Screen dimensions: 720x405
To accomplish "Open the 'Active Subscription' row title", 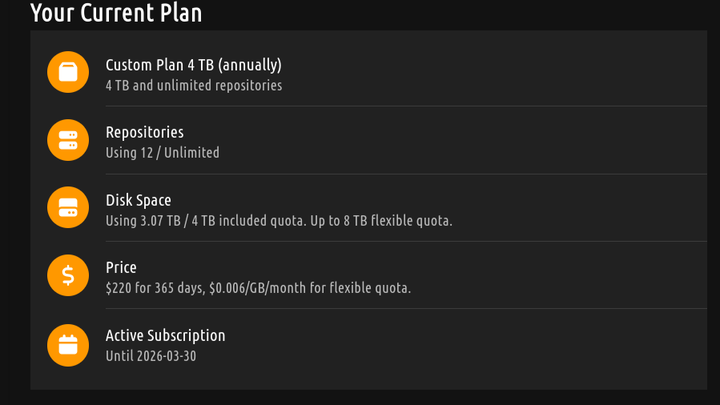I will click(165, 336).
